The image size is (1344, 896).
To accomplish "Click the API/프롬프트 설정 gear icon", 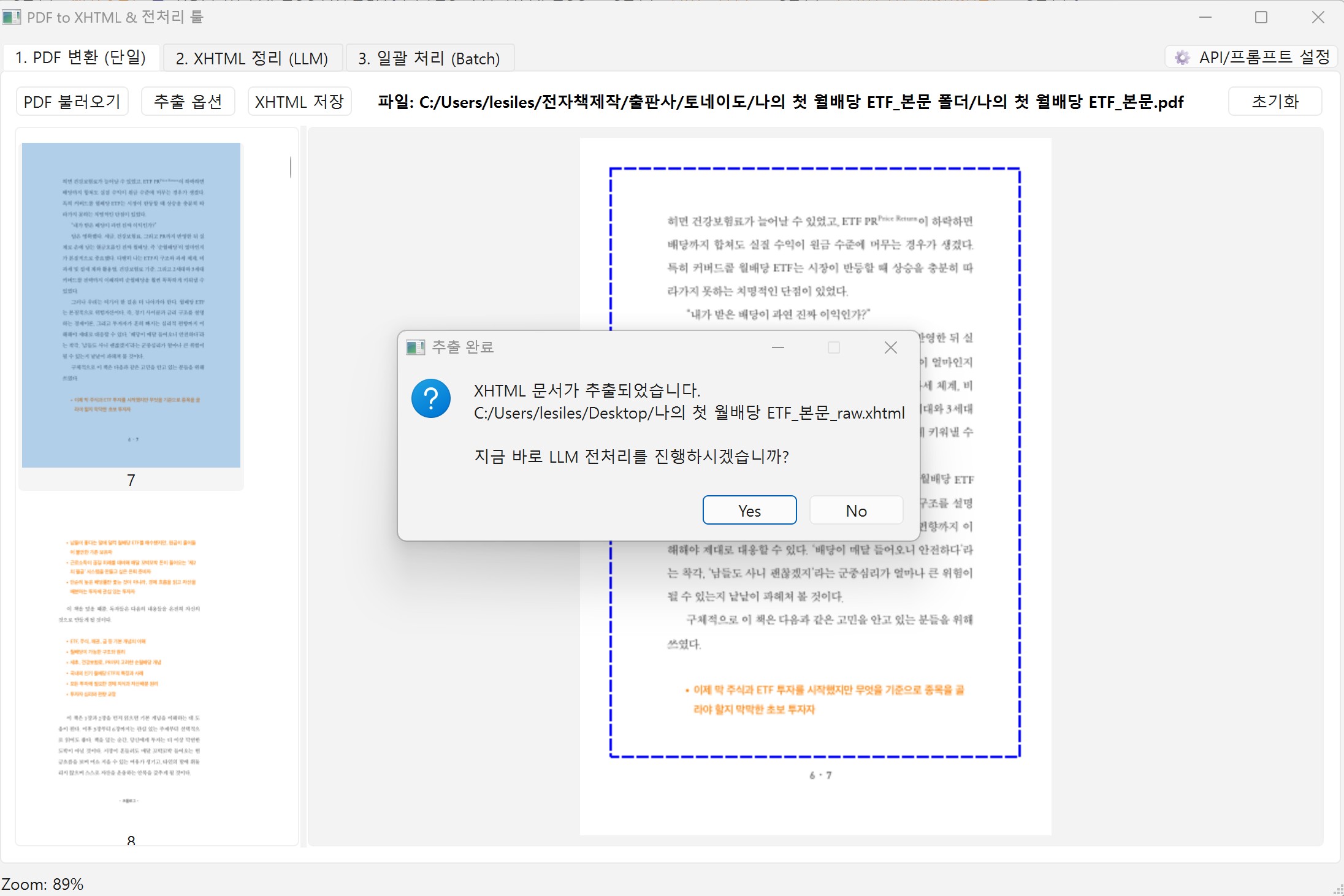I will (1182, 58).
